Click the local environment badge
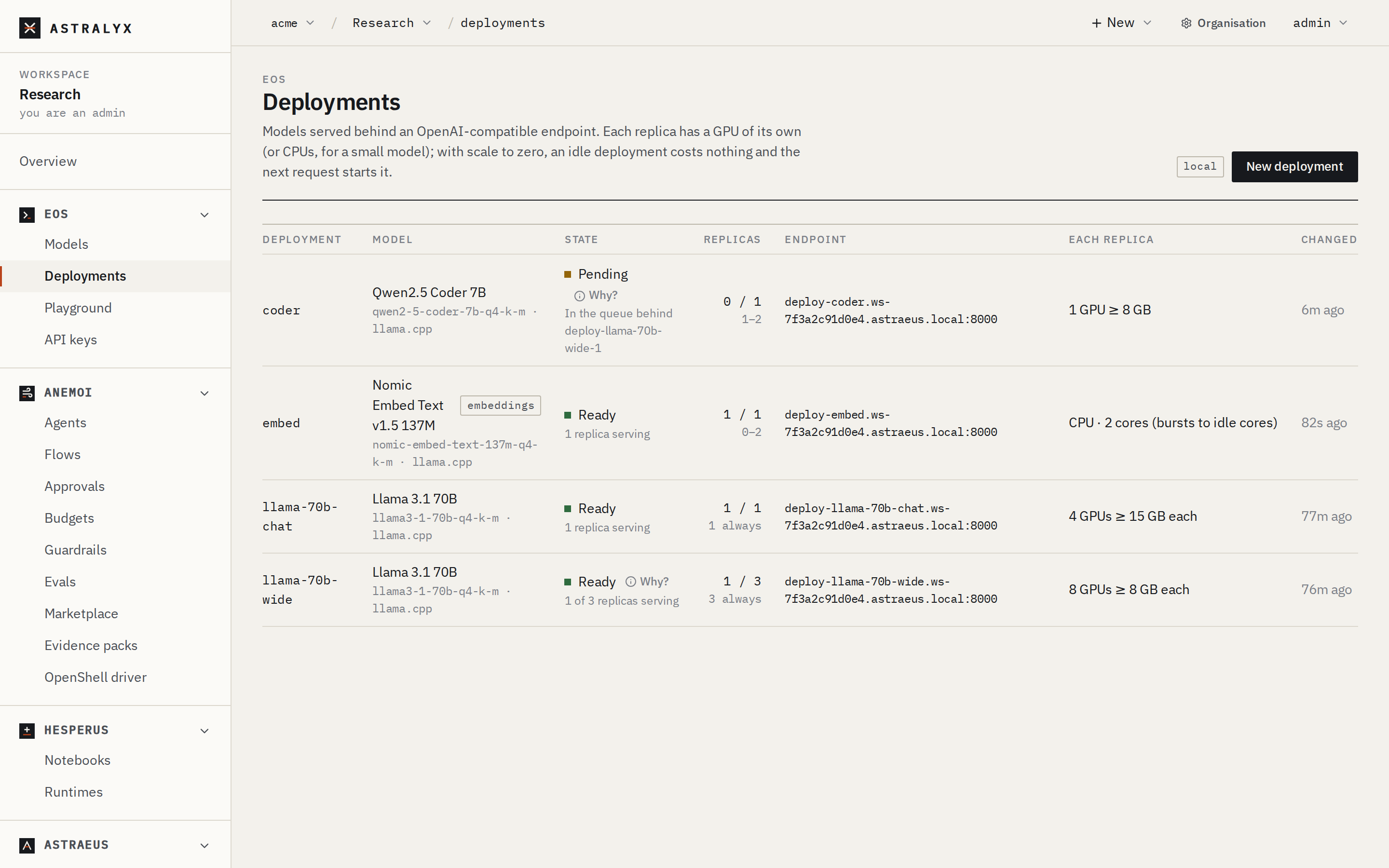Screen dimensions: 1389x868 coord(1200,166)
